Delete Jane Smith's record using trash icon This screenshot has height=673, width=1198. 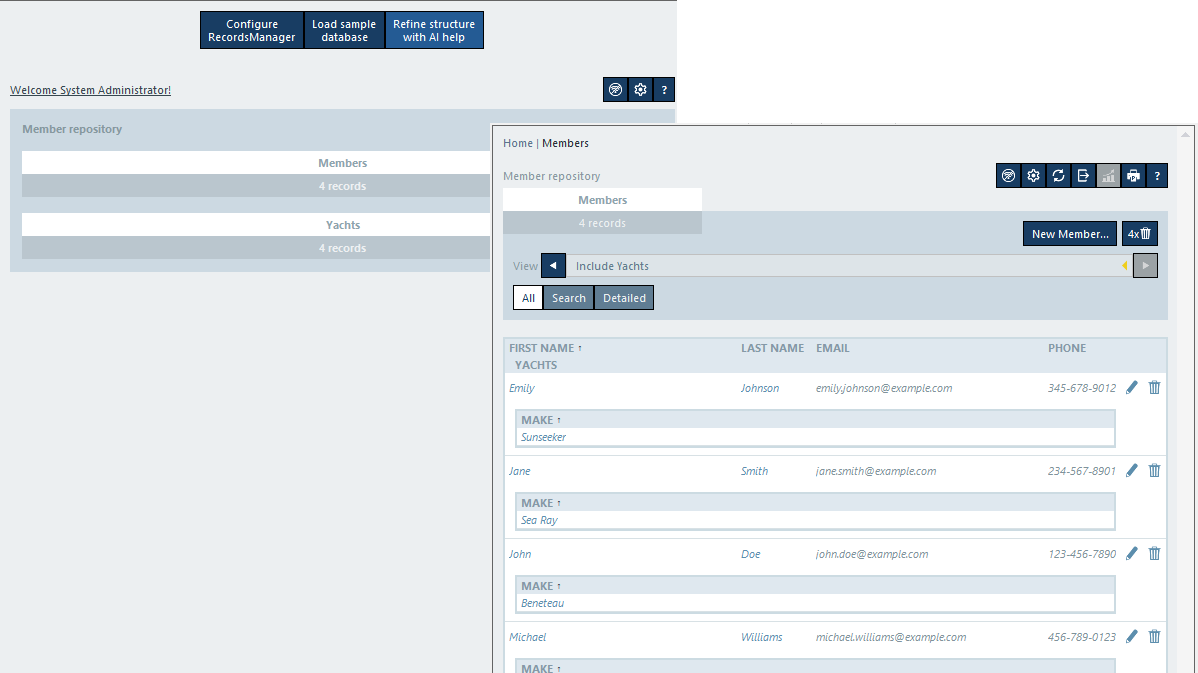tap(1154, 471)
